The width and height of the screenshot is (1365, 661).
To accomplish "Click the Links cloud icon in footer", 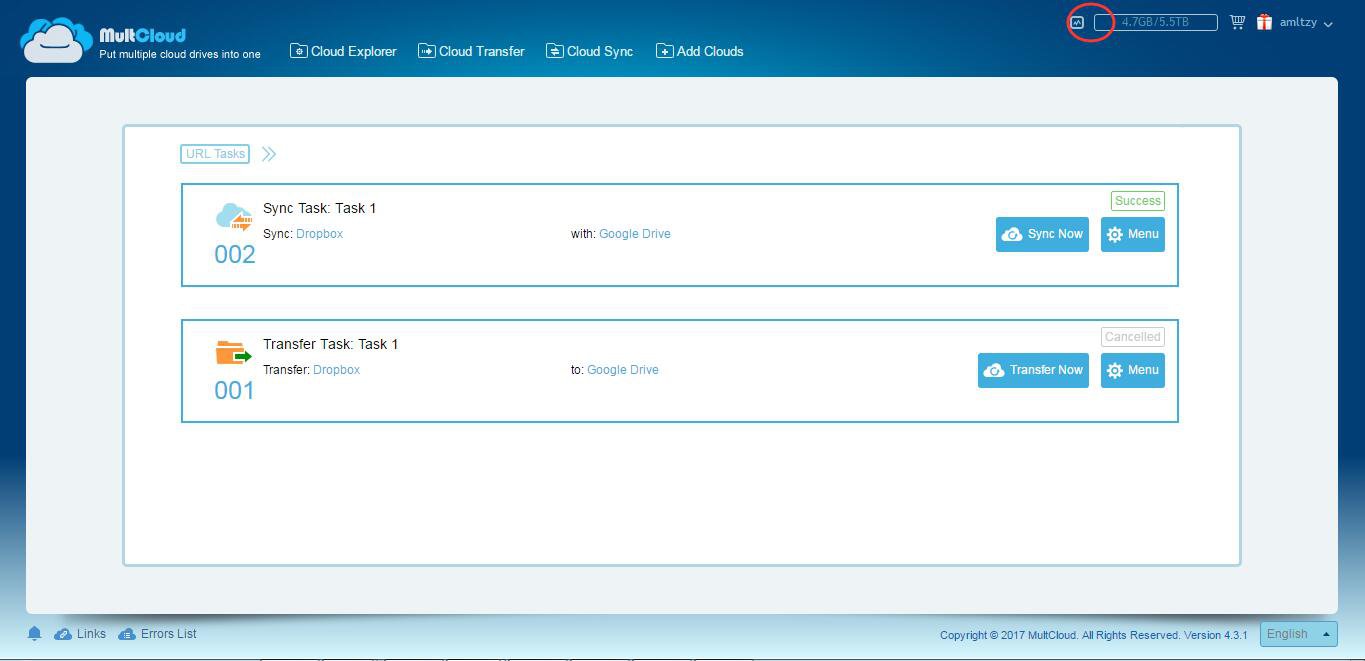I will 63,634.
